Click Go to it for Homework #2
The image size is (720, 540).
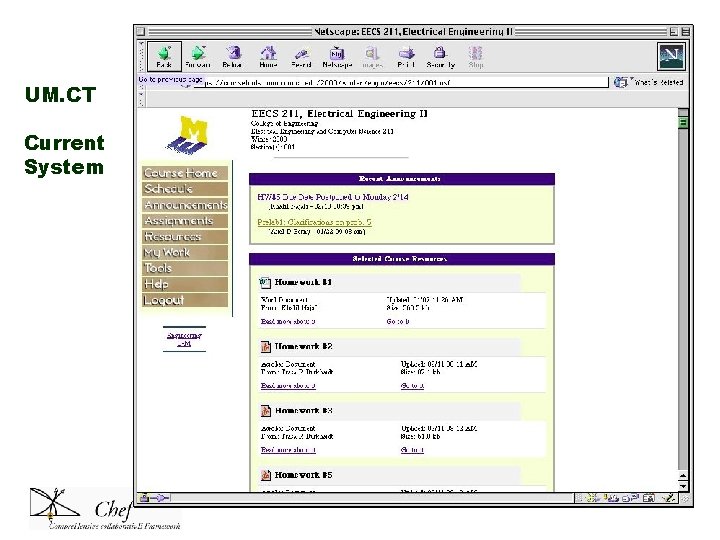click(412, 386)
